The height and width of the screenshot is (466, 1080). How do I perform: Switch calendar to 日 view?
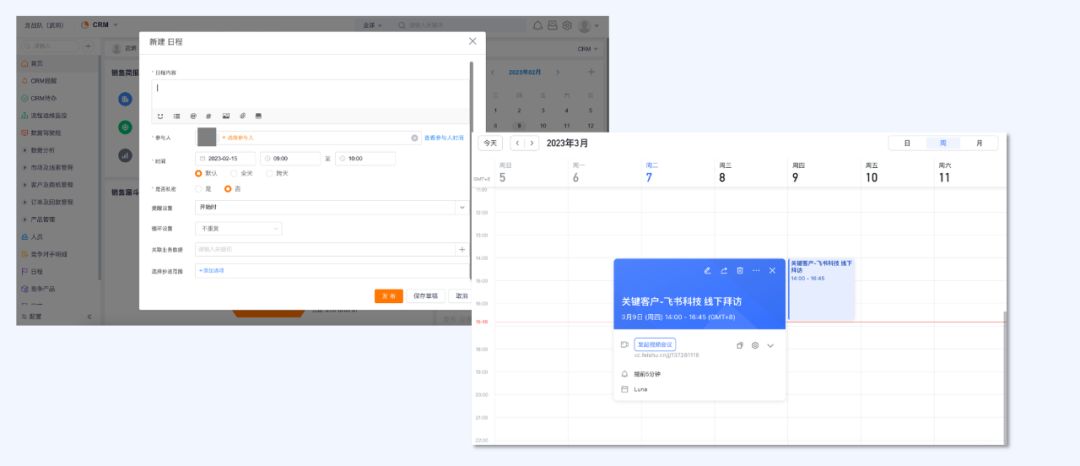pos(906,143)
